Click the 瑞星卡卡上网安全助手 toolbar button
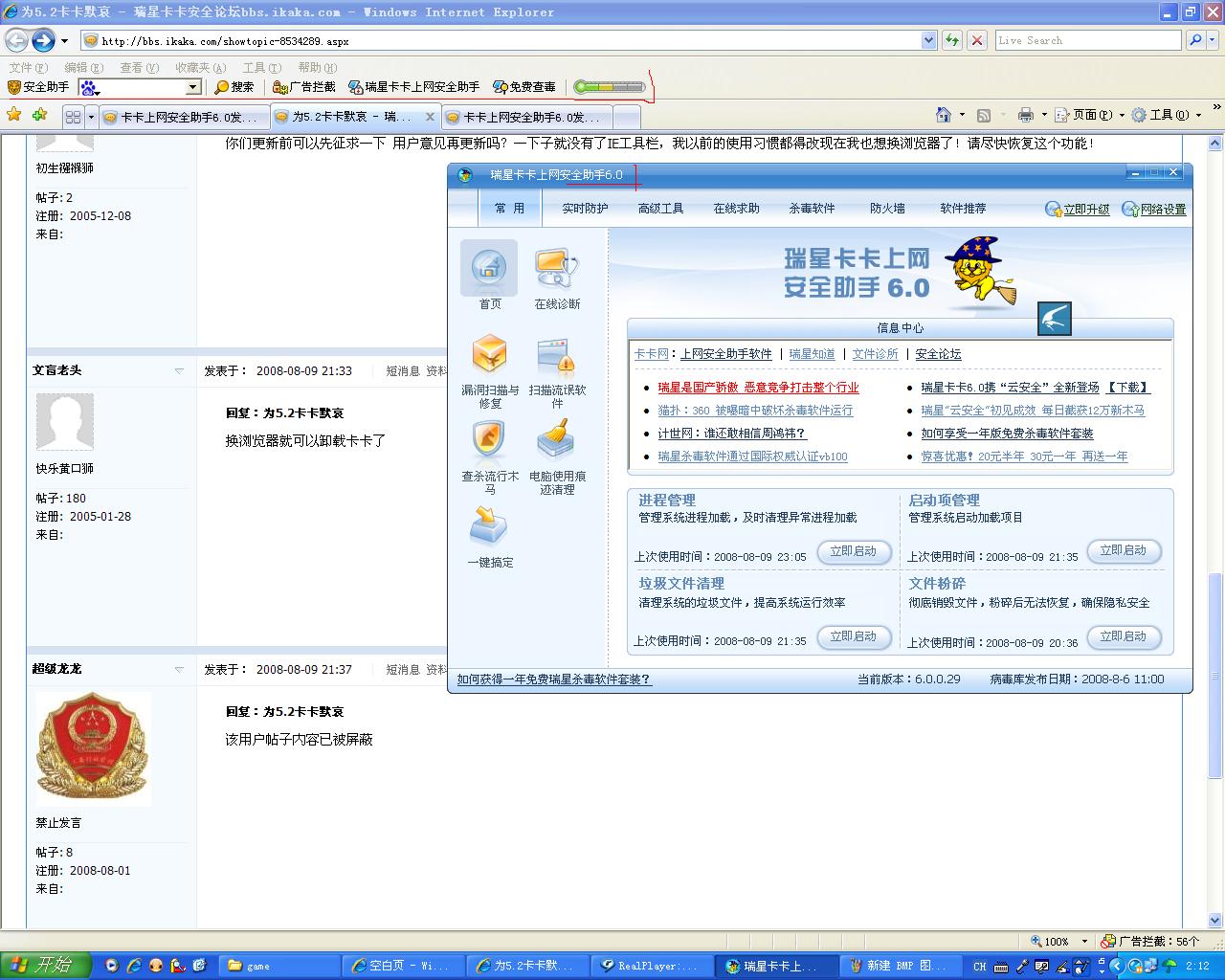Viewport: 1225px width, 980px height. [414, 87]
